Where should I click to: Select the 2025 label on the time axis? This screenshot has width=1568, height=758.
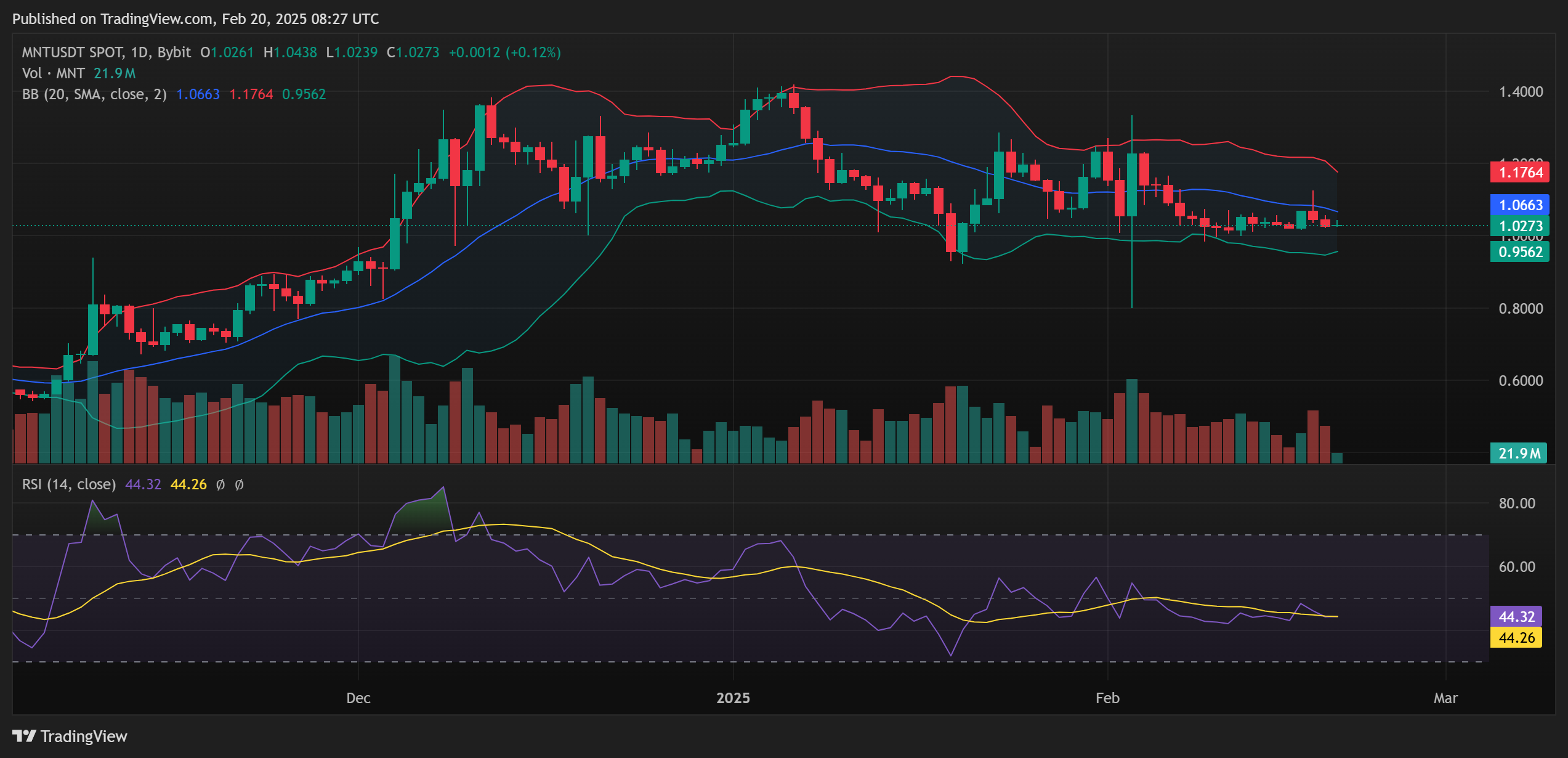733,698
